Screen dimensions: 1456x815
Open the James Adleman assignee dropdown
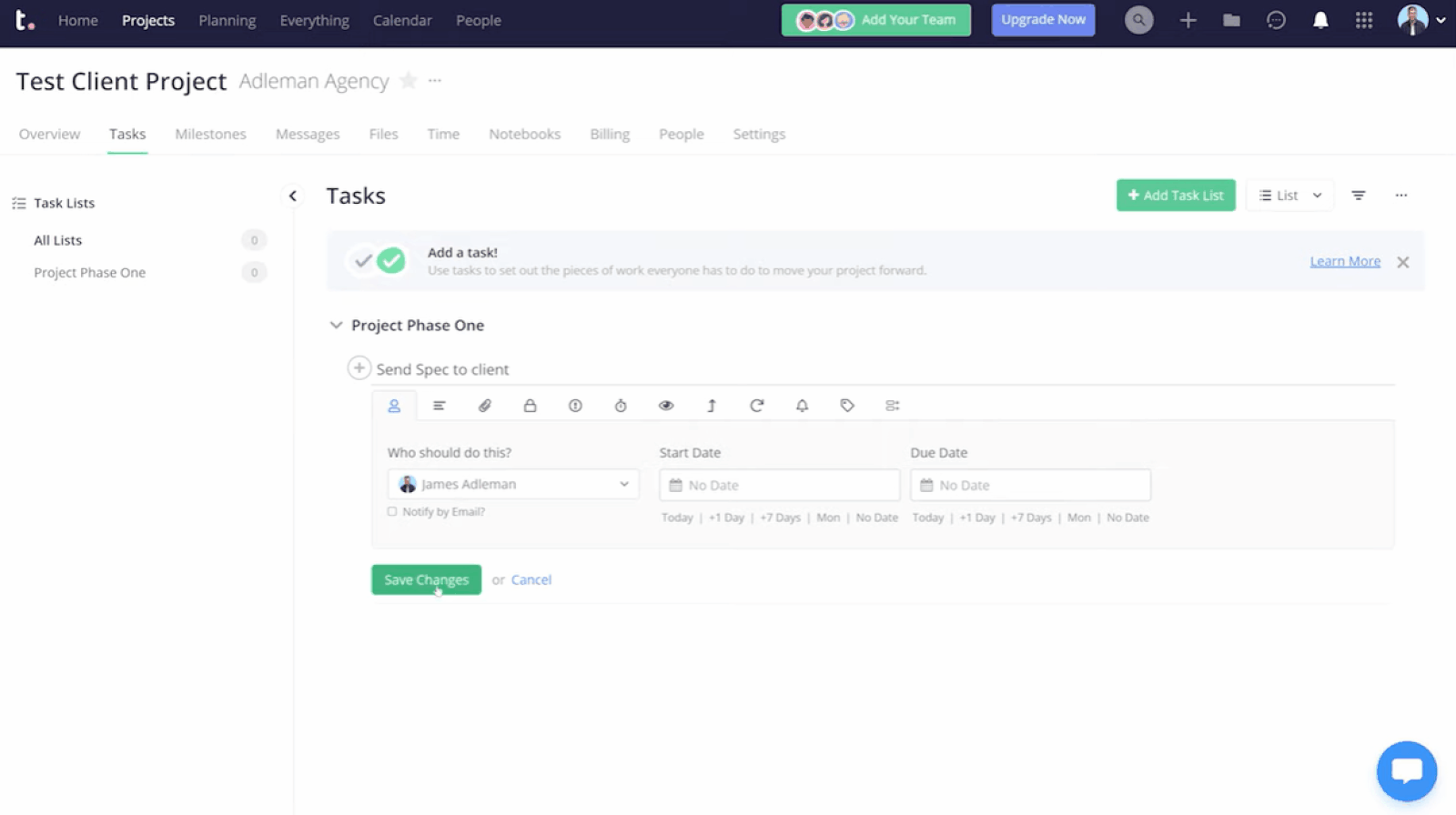tap(513, 484)
